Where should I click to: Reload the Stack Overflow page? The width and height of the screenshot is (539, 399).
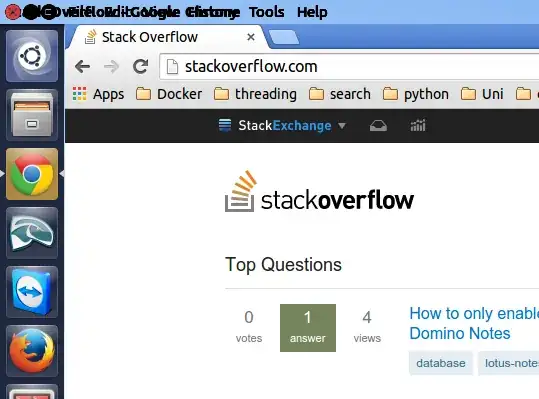point(141,66)
